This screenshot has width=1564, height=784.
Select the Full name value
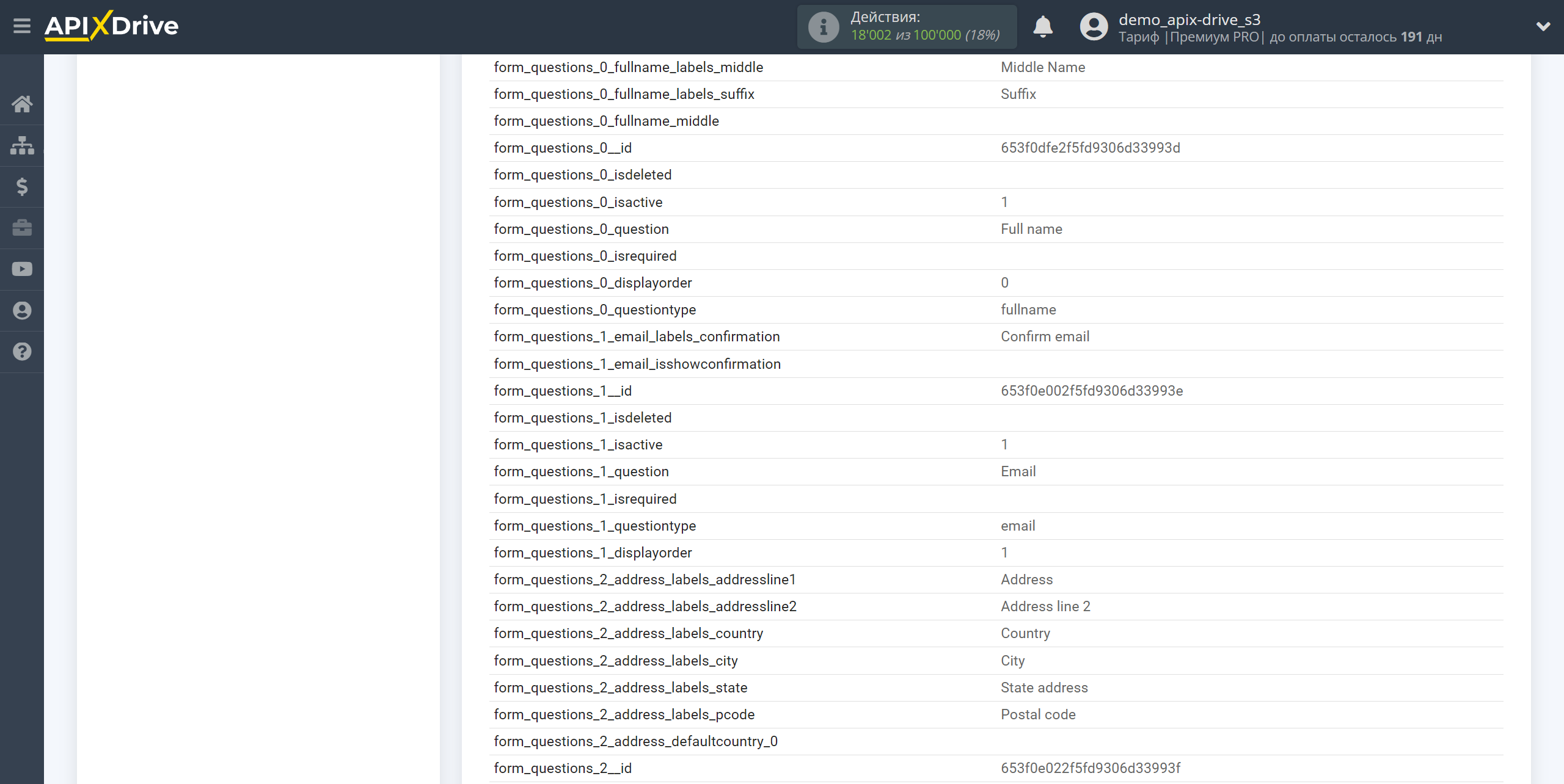coord(1031,229)
